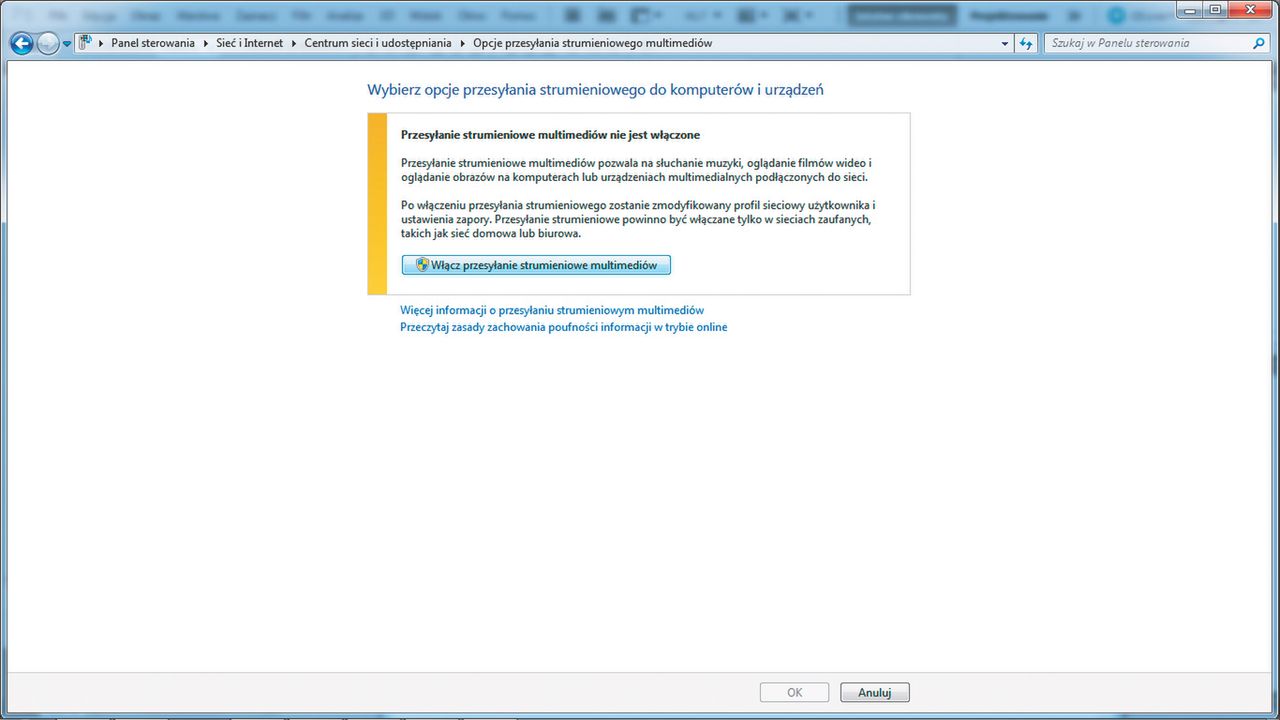Screen dimensions: 1280x720
Task: Click paragraph starting Po włączeniu przesyłania strumieniowego
Action: coord(638,219)
